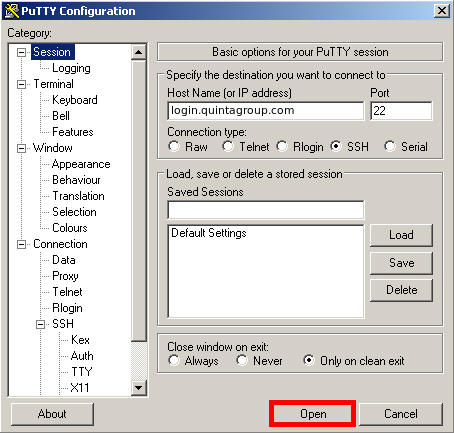
Task: Click the category tree scroll up arrow
Action: tap(138, 52)
